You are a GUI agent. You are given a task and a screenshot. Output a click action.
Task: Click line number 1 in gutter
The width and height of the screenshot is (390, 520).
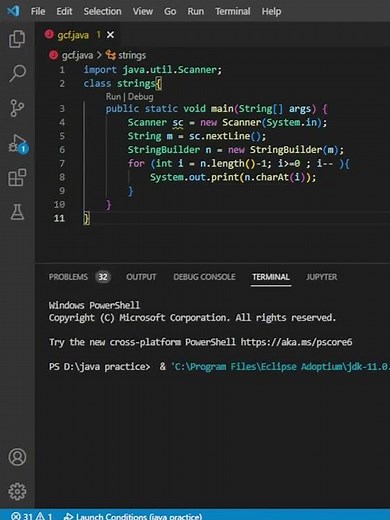(62, 70)
